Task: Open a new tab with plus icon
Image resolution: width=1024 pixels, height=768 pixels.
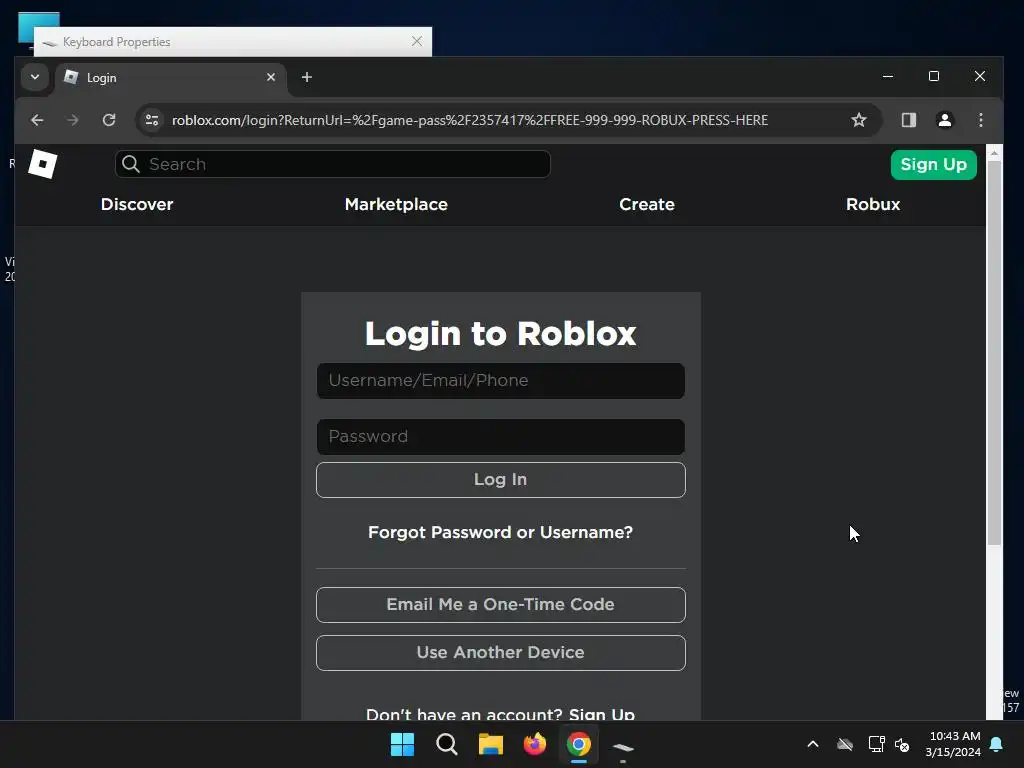Action: pyautogui.click(x=306, y=77)
